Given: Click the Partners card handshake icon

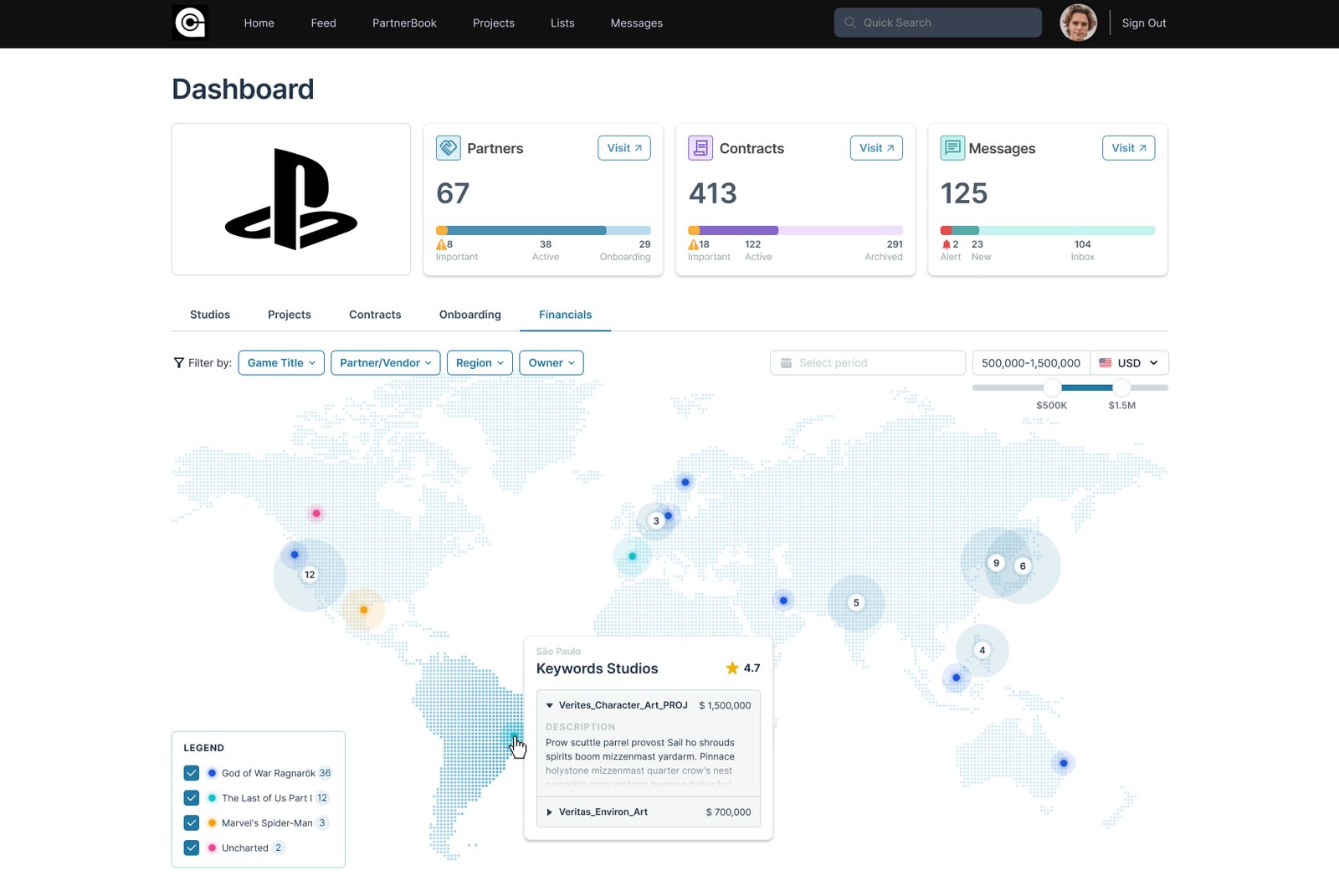Looking at the screenshot, I should [x=449, y=148].
